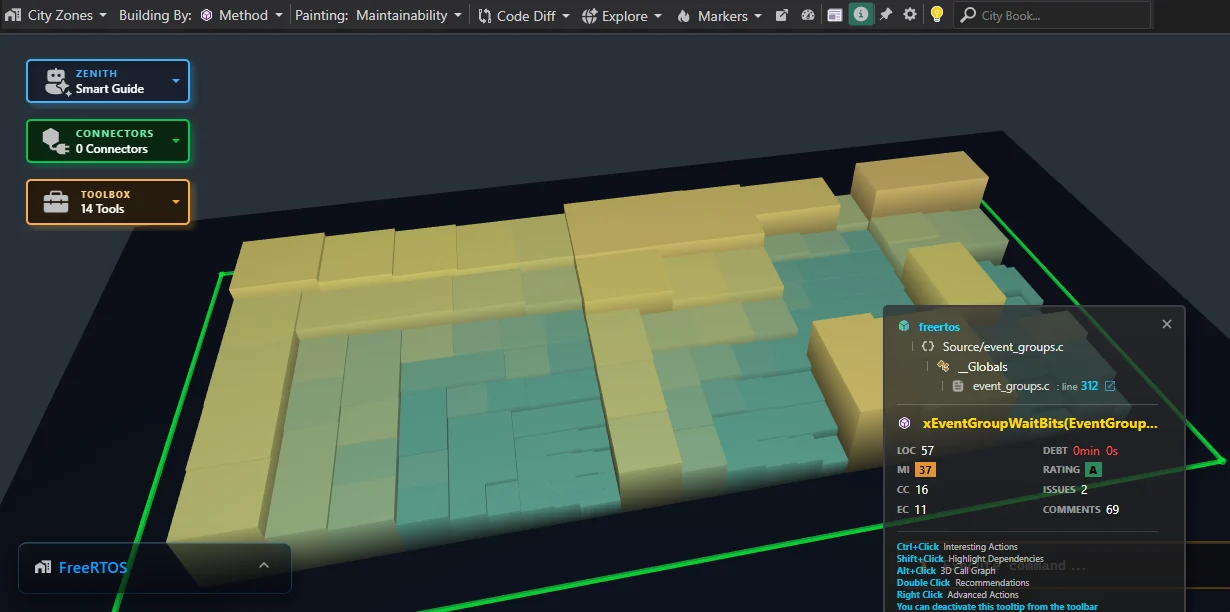Click the Ctrl+Click Interesting Actions hint
This screenshot has width=1230, height=612.
point(957,547)
